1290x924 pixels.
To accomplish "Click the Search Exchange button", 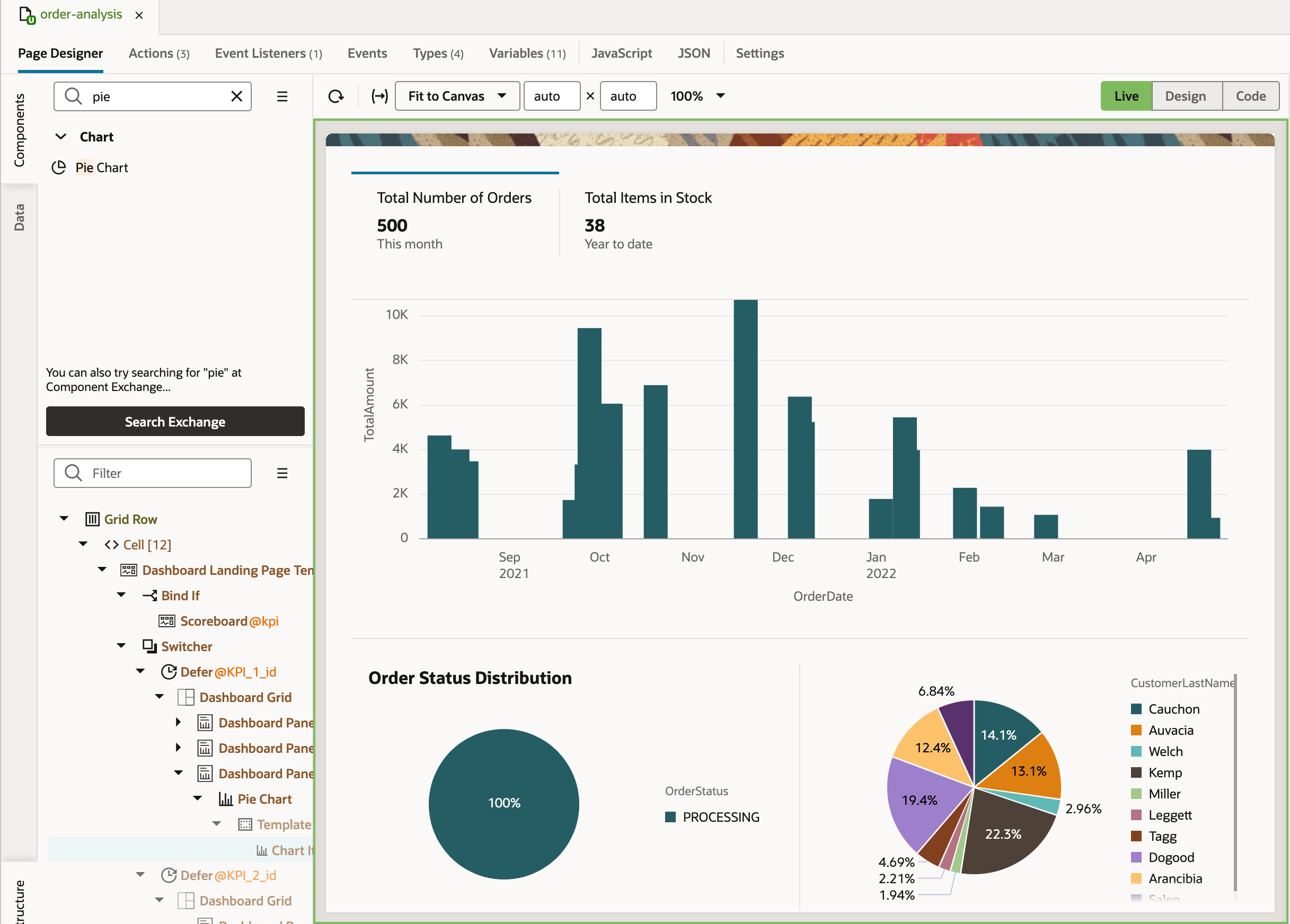I will [175, 421].
